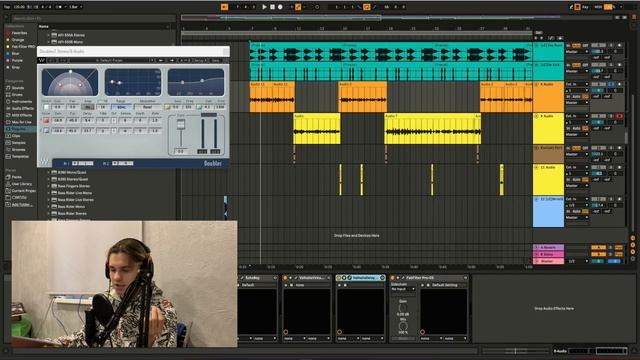
Task: Toggle Doubler voice 2 on button
Action: [46, 131]
